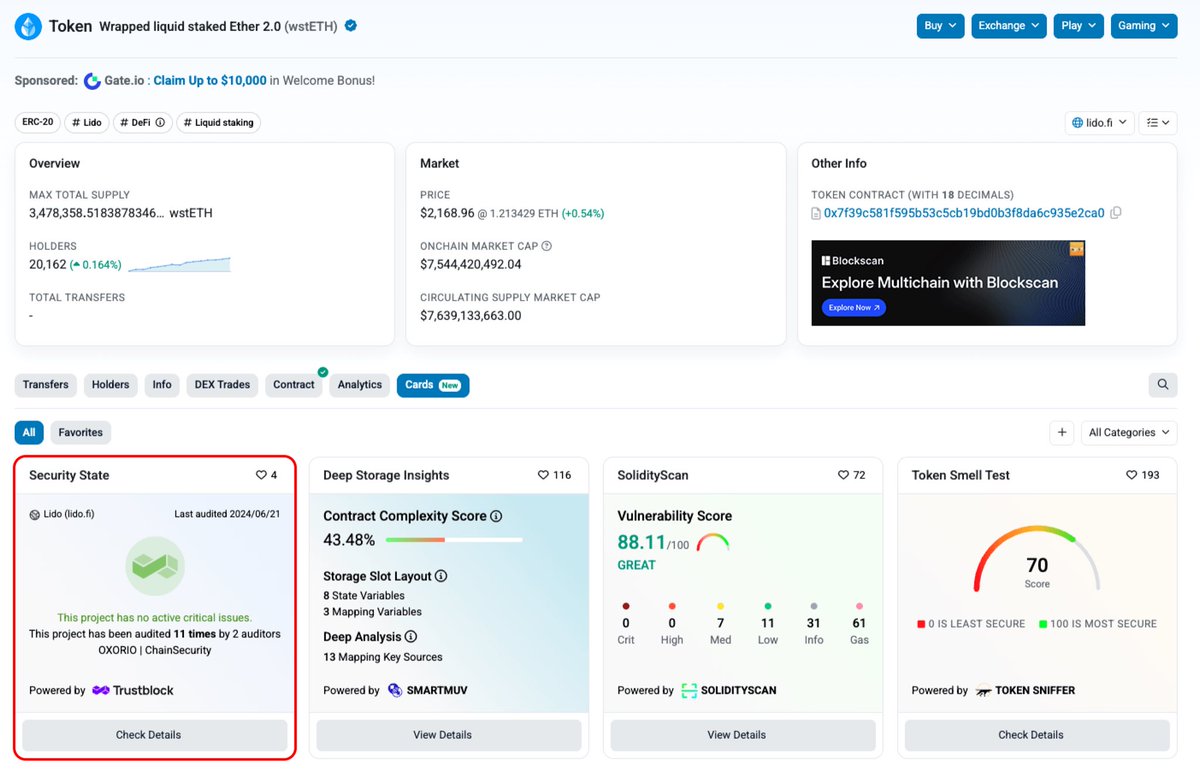Image resolution: width=1200 pixels, height=769 pixels.
Task: Switch to the Contract tab
Action: click(294, 385)
